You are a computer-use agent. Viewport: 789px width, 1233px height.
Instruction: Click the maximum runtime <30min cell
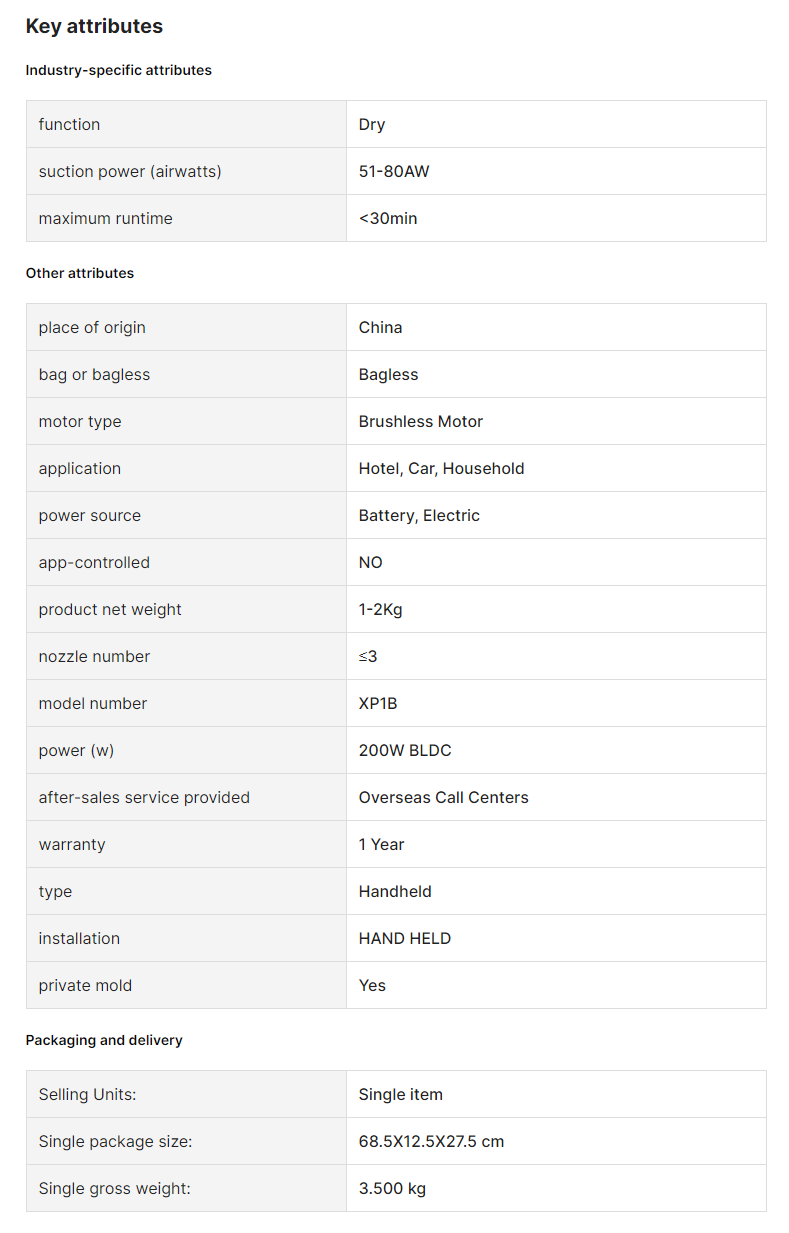(556, 218)
